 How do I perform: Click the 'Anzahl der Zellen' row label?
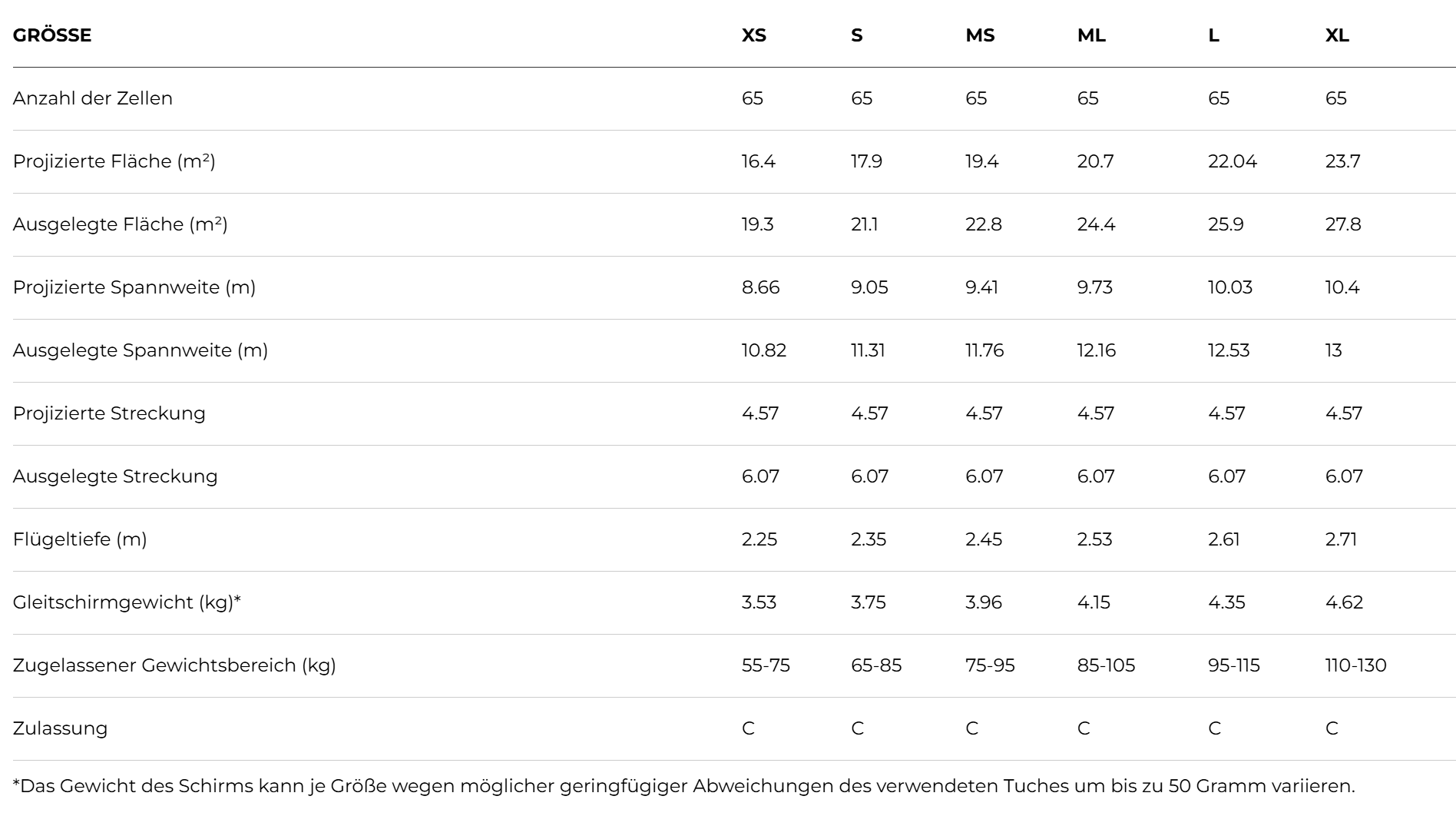[x=93, y=98]
